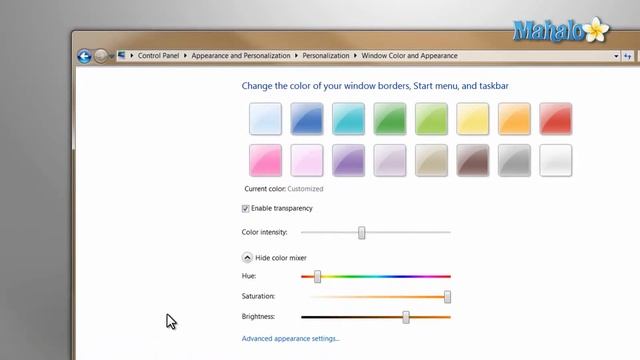
Task: Click the blue Back arrow button
Action: (84, 56)
